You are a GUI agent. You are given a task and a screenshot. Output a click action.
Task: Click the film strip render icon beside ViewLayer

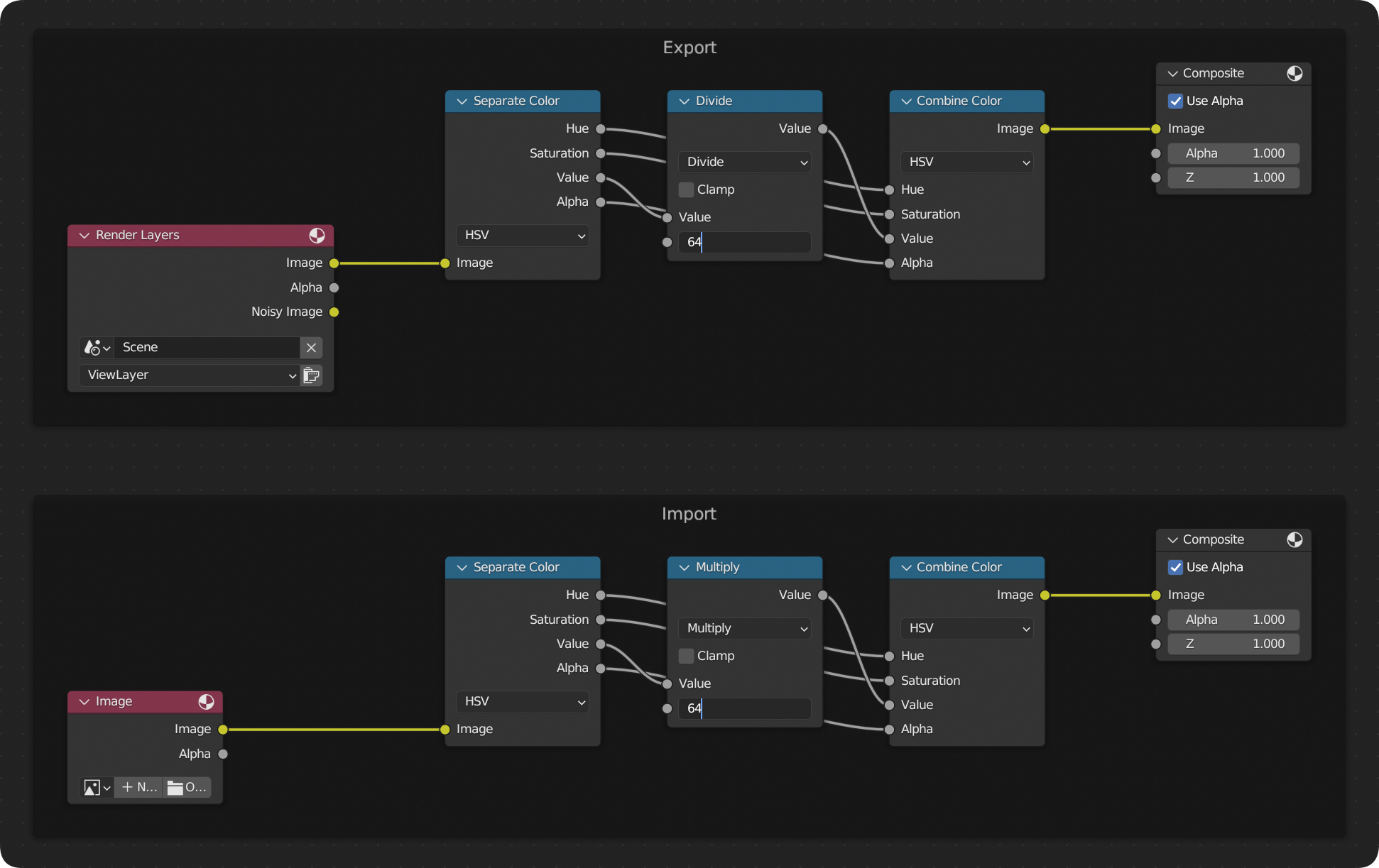click(x=311, y=375)
